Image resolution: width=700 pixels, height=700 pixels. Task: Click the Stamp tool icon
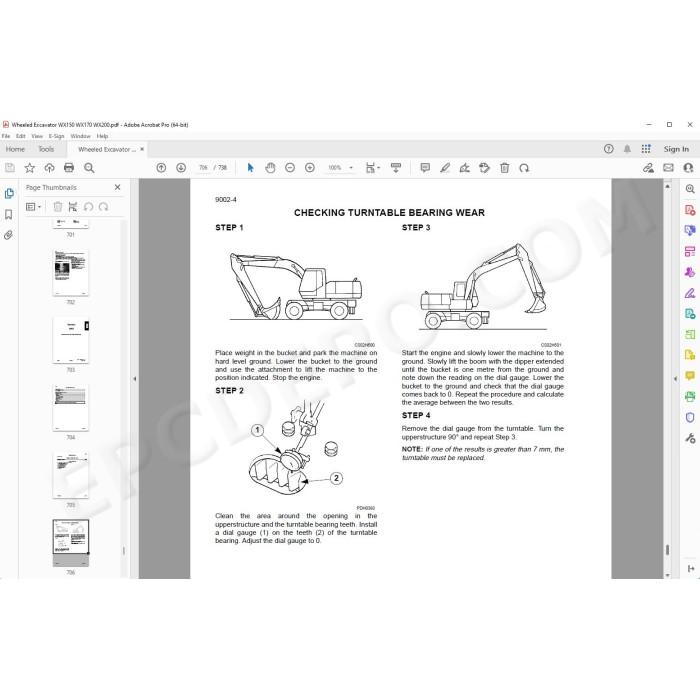coord(484,168)
